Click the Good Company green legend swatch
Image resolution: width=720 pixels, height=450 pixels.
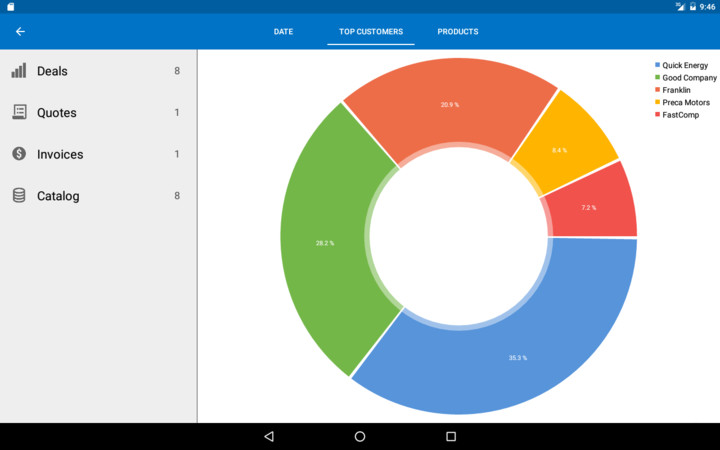(x=657, y=77)
